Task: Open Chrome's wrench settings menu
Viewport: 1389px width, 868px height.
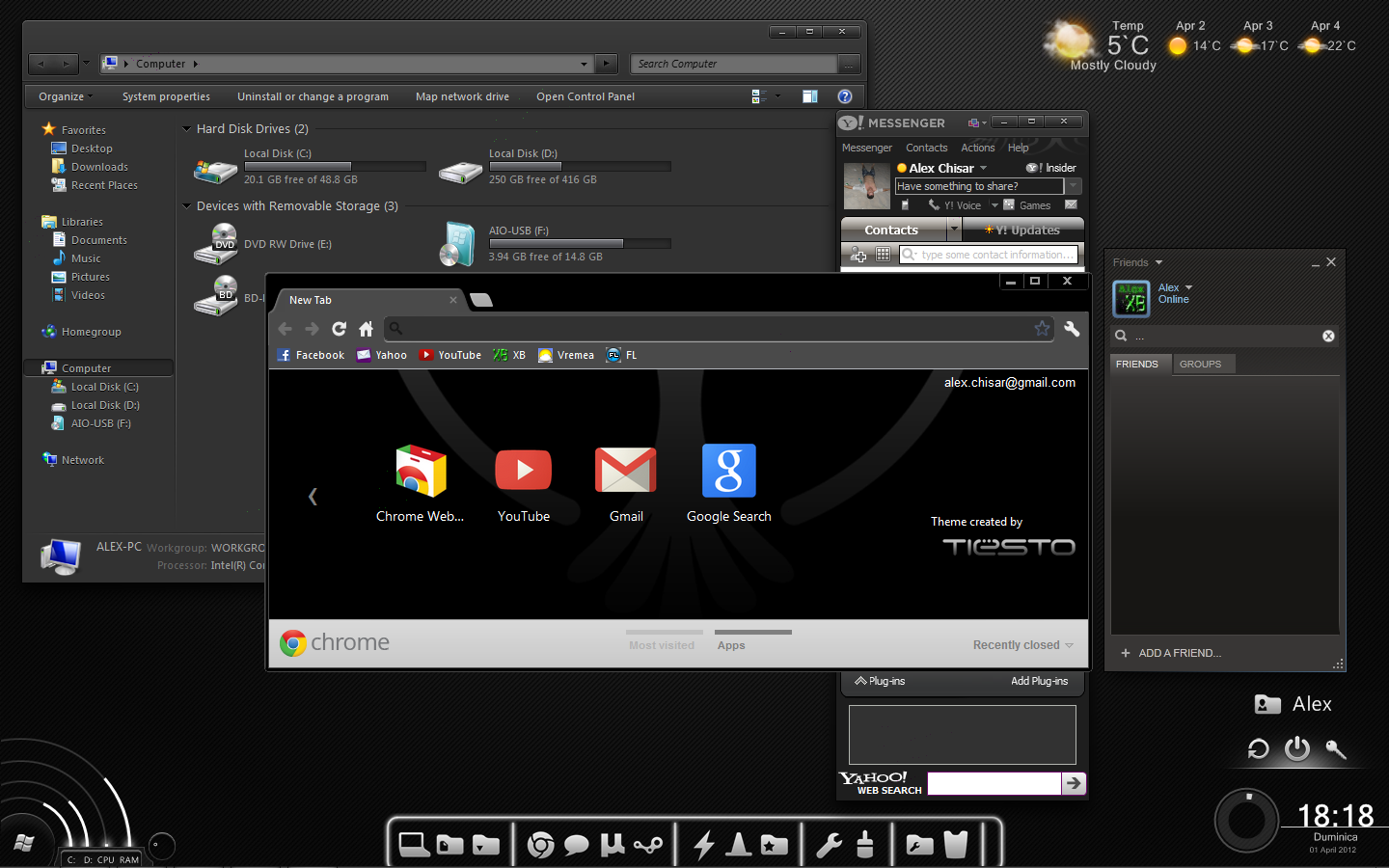Action: pos(1072,329)
